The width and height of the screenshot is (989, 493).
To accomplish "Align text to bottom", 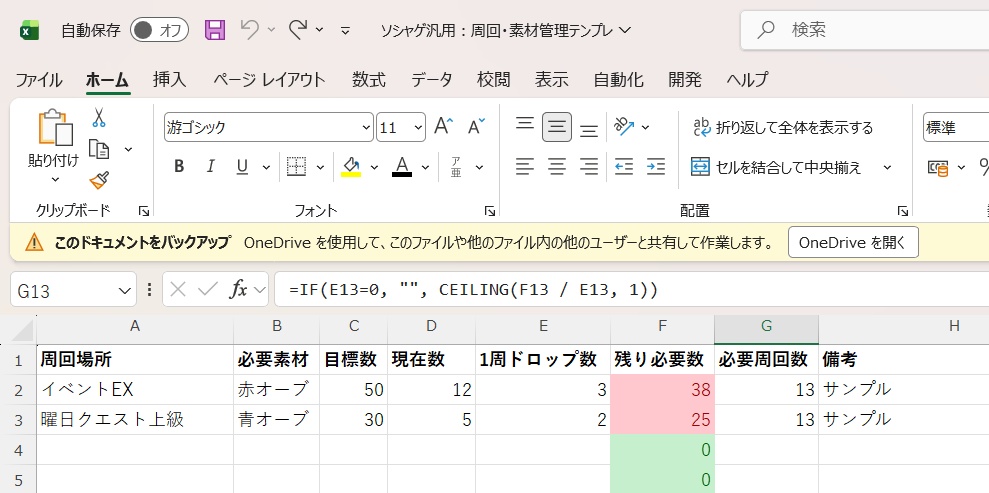I will pyautogui.click(x=589, y=128).
